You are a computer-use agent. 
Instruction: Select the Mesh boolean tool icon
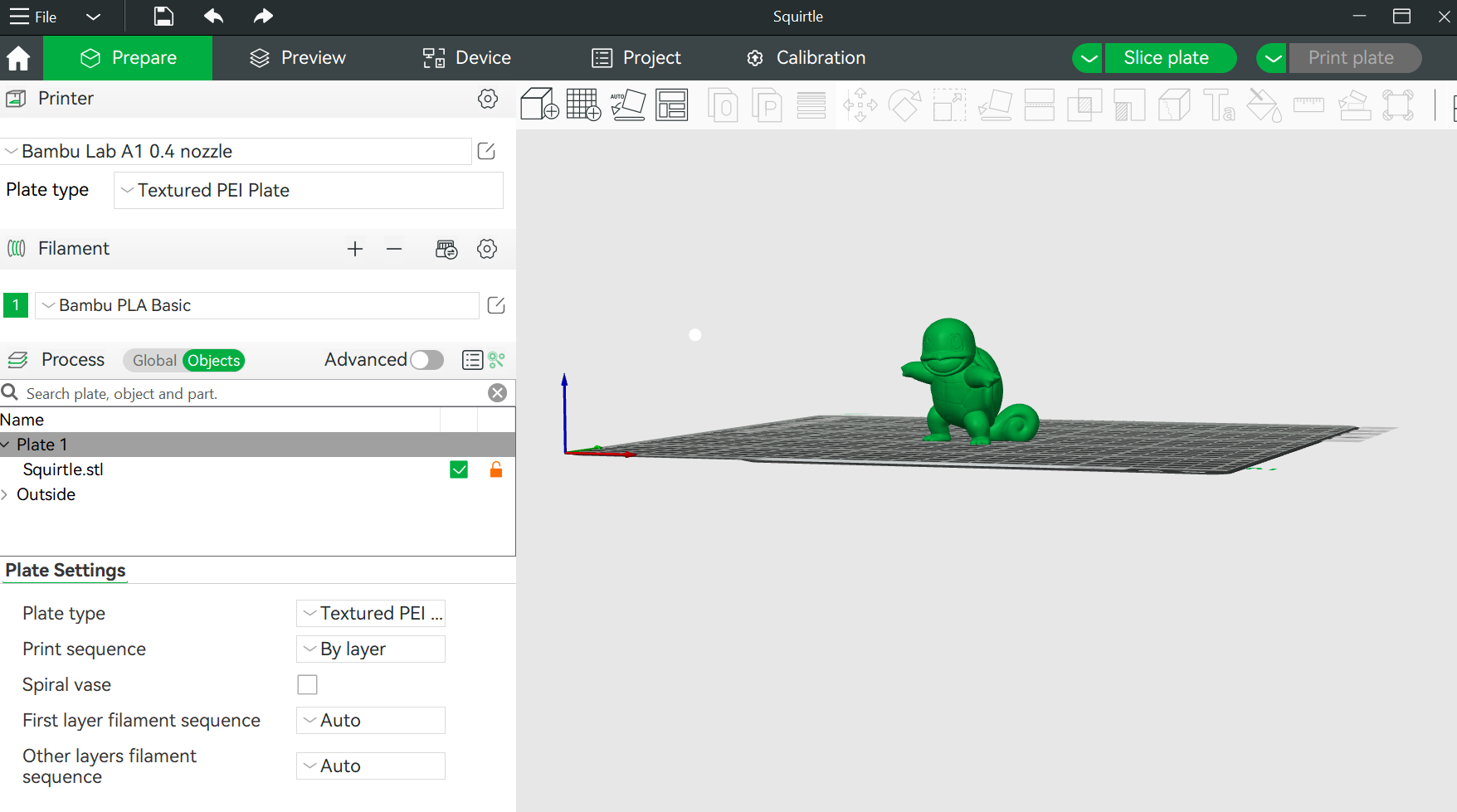click(x=1084, y=105)
